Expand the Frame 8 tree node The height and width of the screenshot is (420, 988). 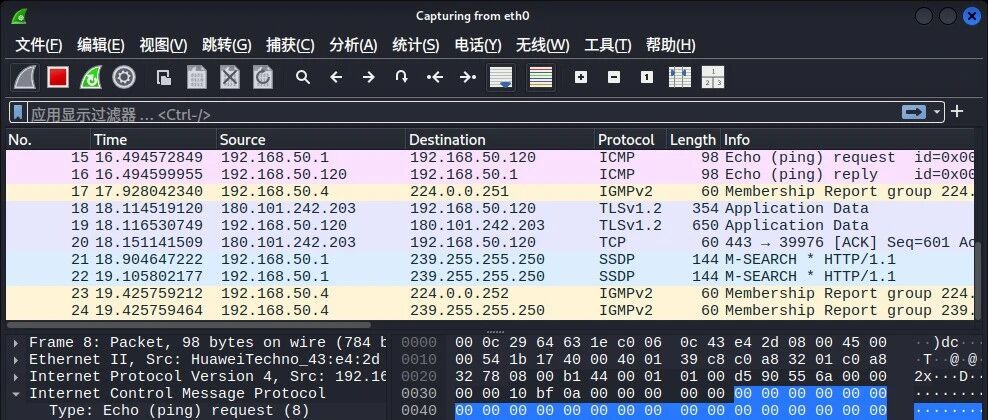15,343
